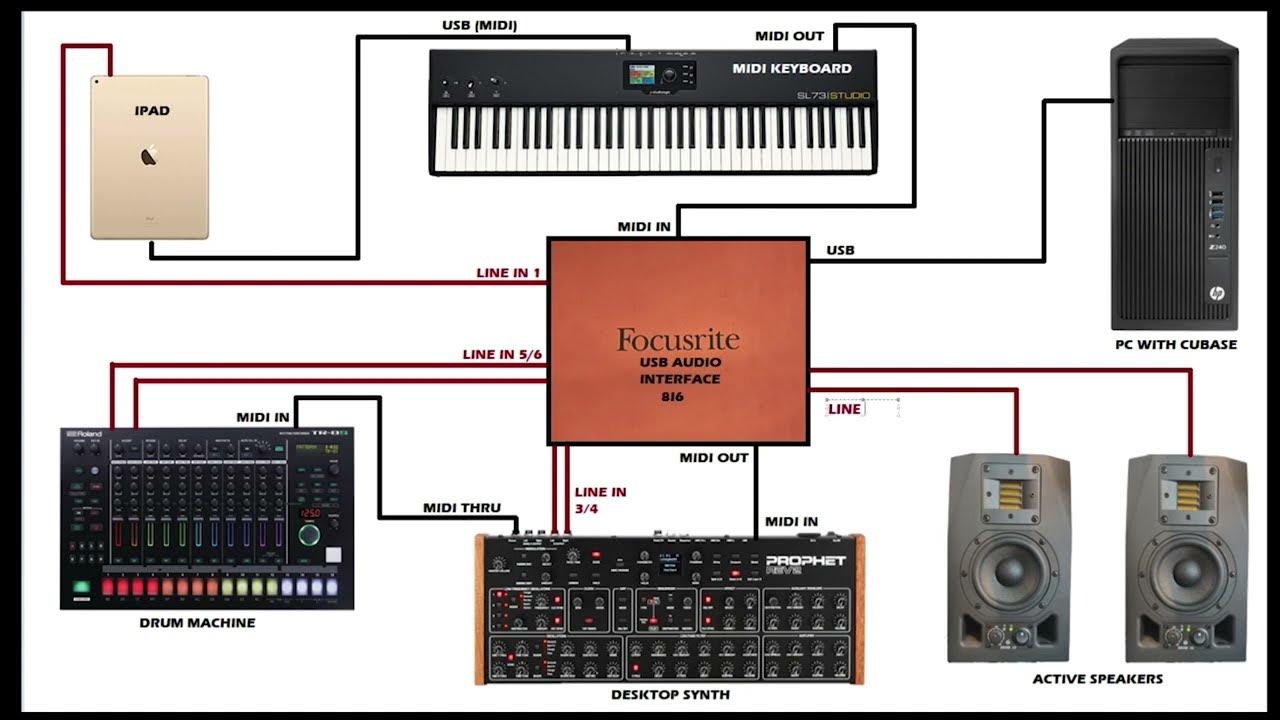The width and height of the screenshot is (1280, 720).
Task: Click the "LINE IN 3/4" label
Action: pos(601,500)
